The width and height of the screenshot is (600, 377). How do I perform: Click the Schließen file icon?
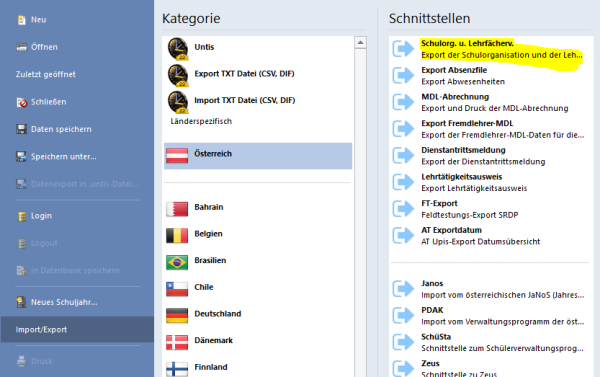(x=22, y=102)
